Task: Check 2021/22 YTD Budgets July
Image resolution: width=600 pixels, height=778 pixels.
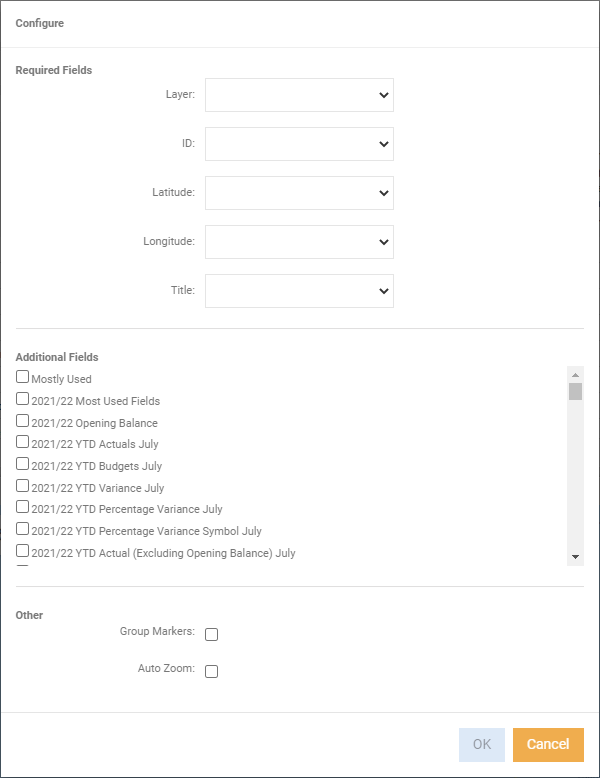Action: [22, 463]
